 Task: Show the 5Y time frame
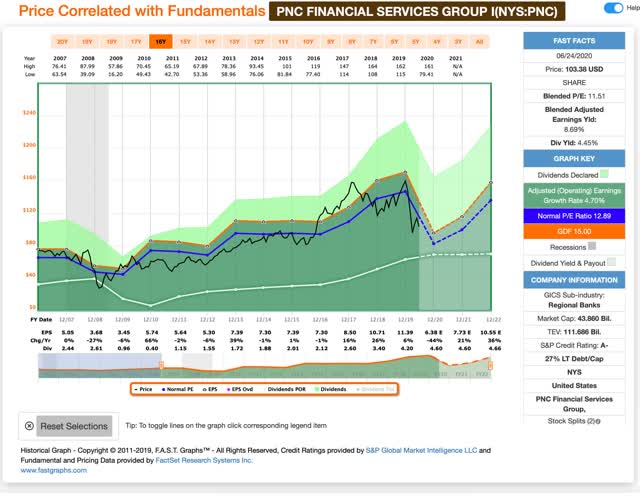(416, 42)
